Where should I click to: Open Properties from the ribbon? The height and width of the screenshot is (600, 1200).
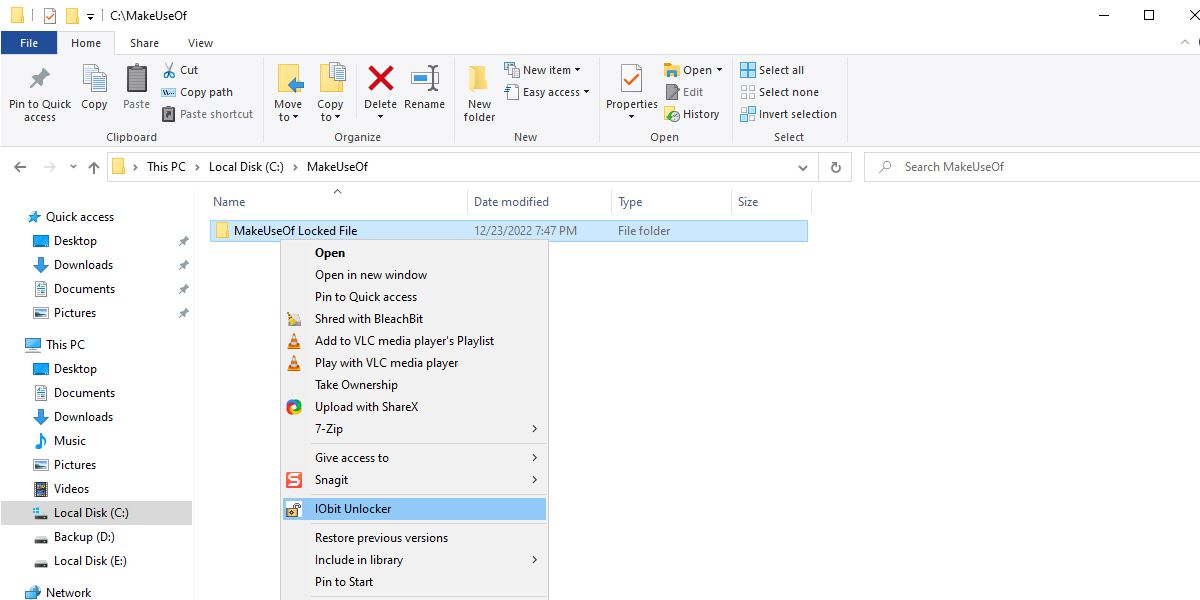coord(631,80)
